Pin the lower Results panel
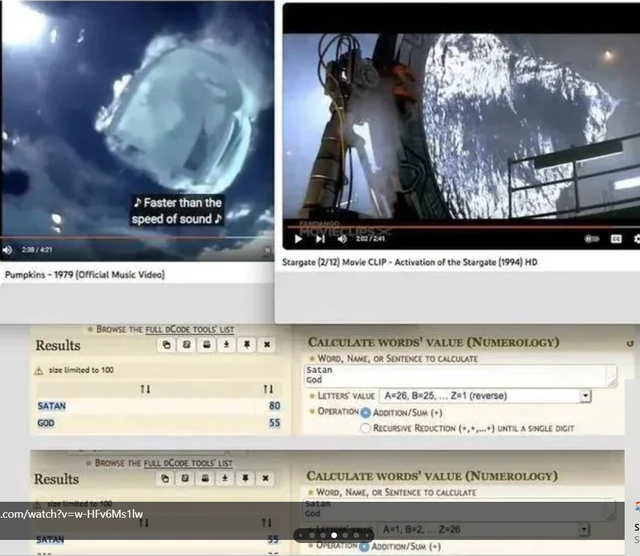Image resolution: width=640 pixels, height=556 pixels. [x=245, y=478]
